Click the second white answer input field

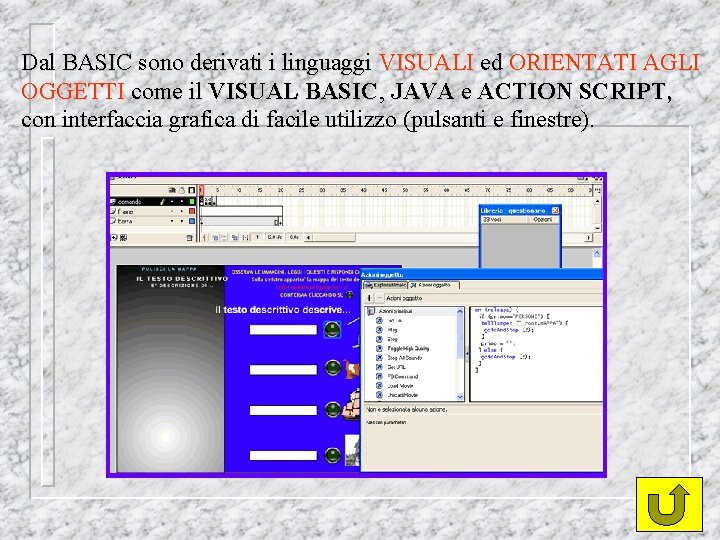[283, 370]
